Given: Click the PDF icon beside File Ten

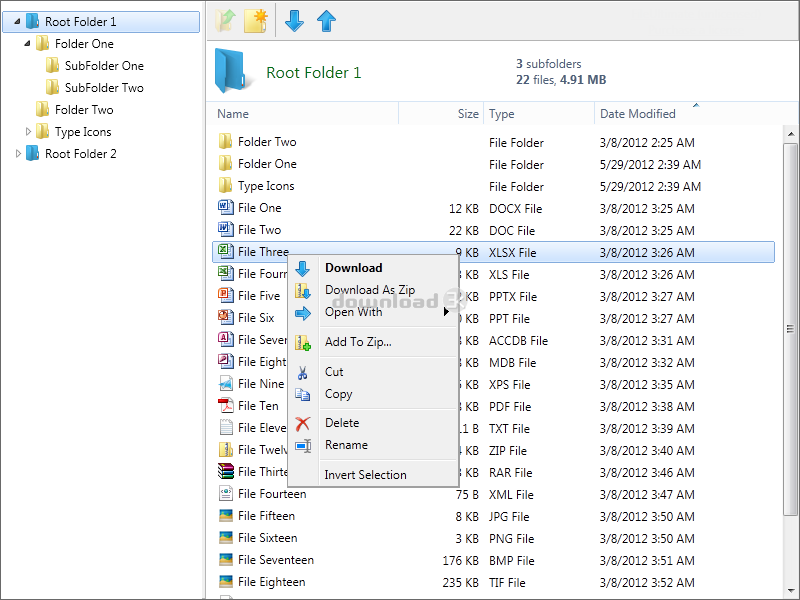Looking at the screenshot, I should tap(225, 406).
